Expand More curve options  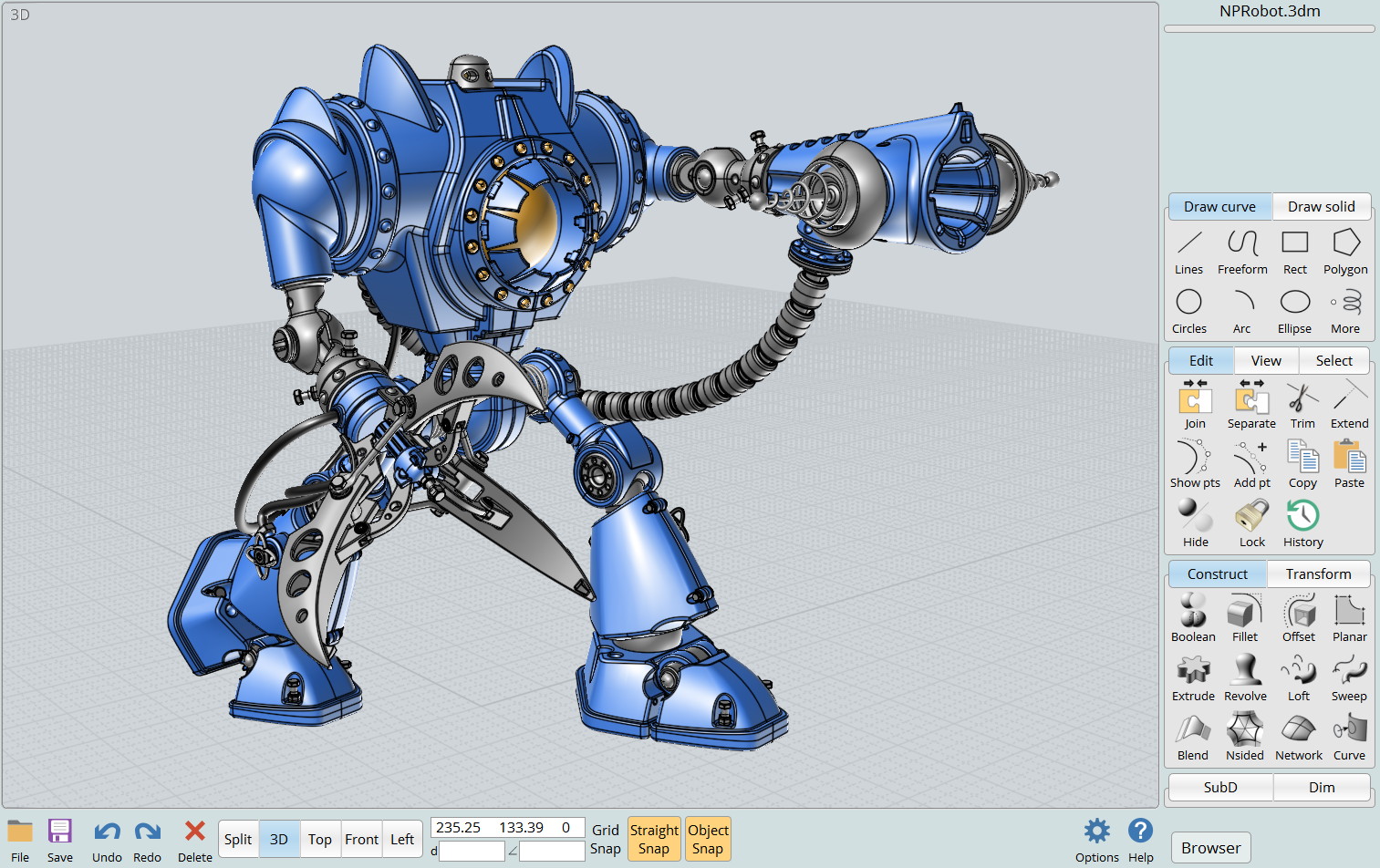point(1345,310)
